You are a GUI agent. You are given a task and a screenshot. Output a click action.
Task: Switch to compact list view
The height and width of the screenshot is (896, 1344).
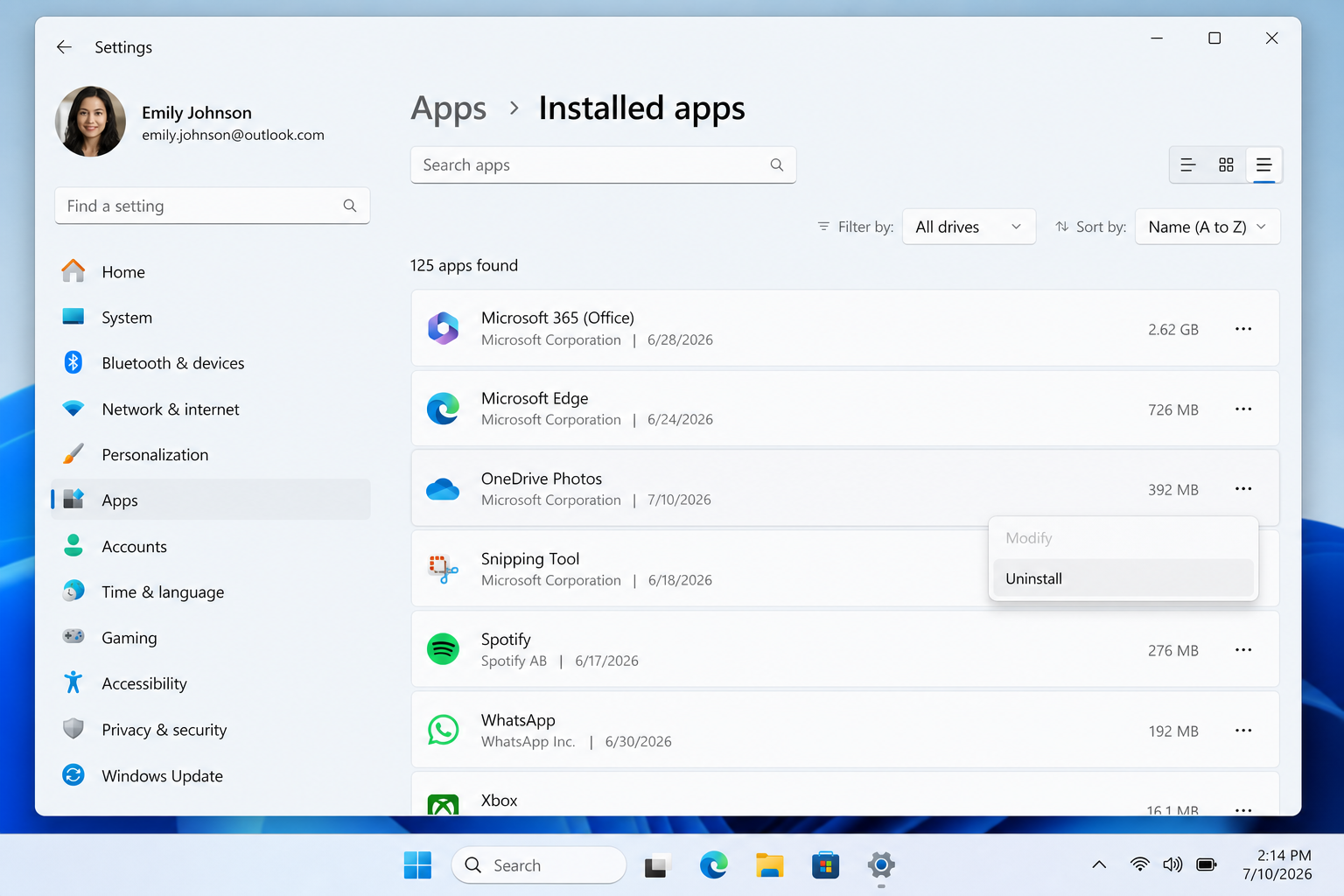click(1188, 165)
